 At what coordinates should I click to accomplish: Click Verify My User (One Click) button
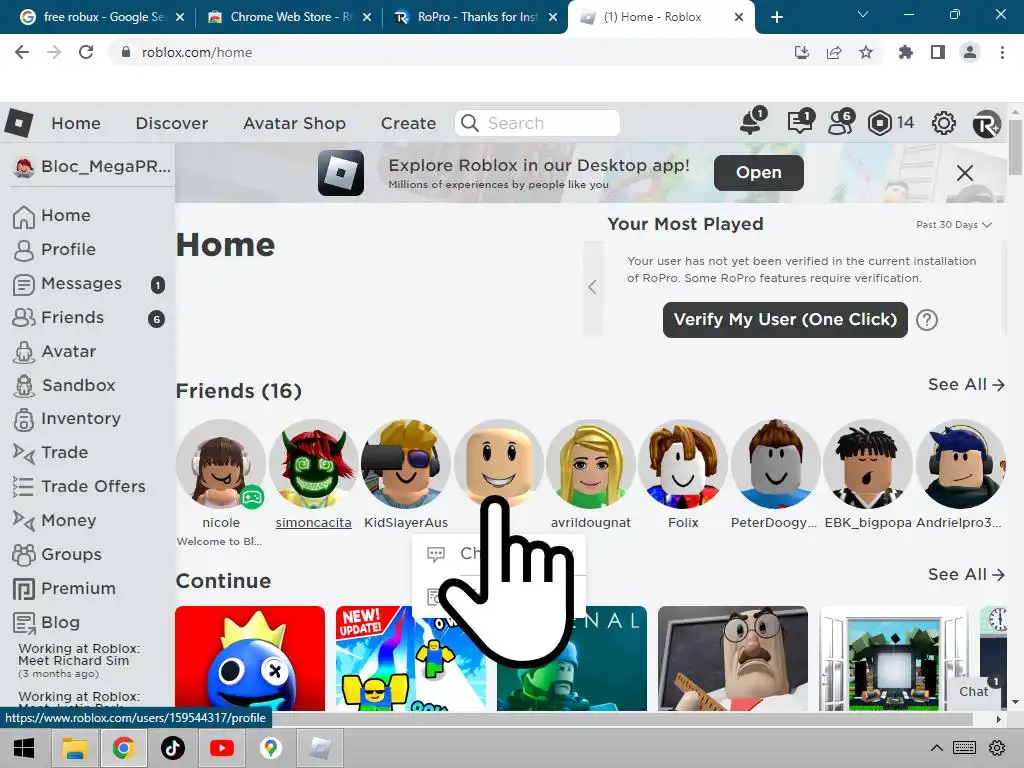[785, 320]
